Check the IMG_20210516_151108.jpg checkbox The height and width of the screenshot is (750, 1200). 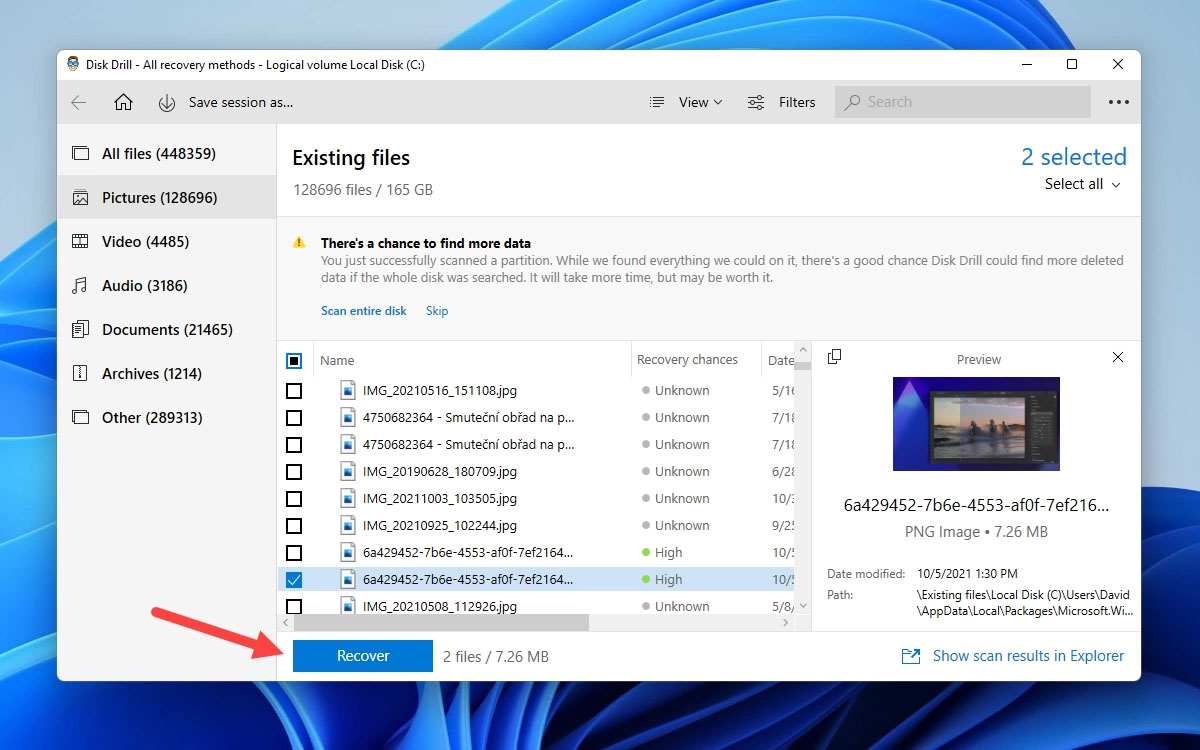coord(294,391)
